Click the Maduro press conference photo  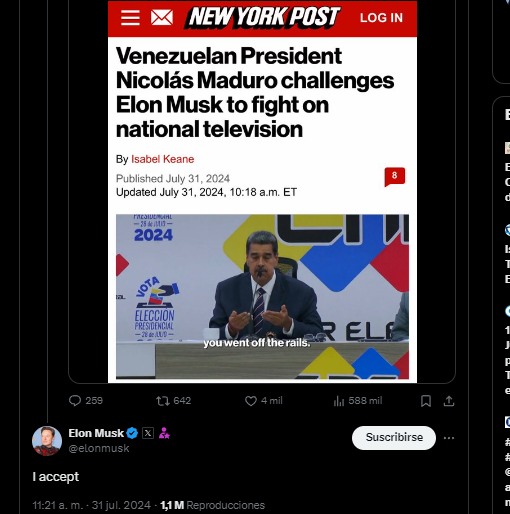click(262, 297)
